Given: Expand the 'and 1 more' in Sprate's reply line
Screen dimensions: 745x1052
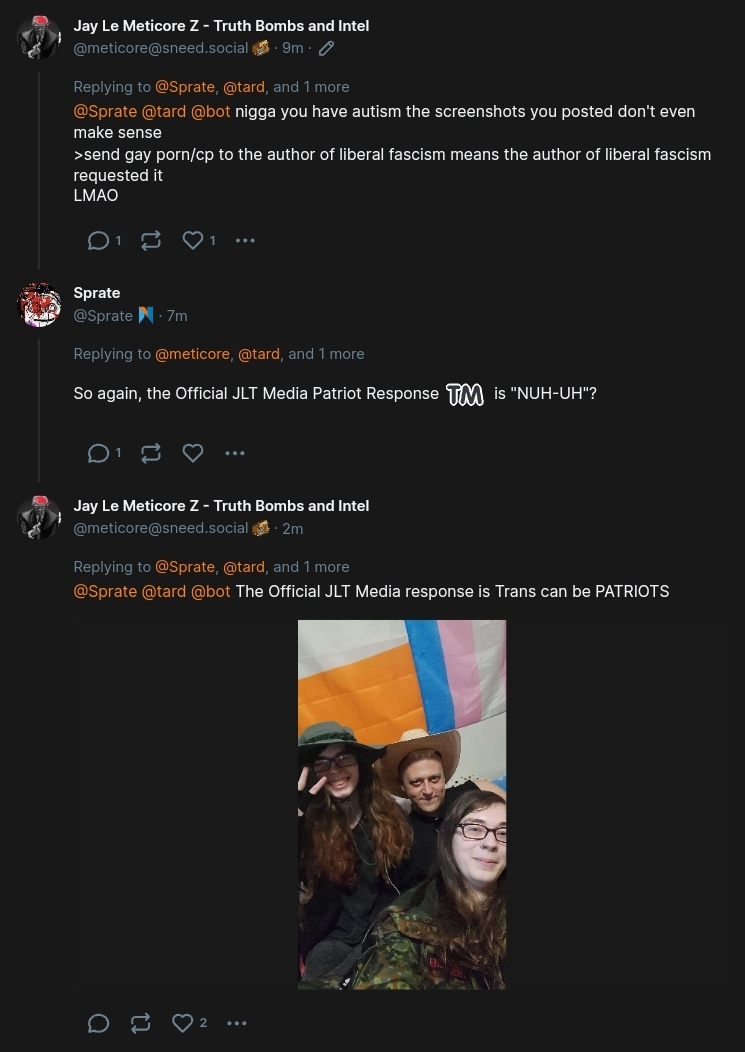Looking at the screenshot, I should tap(326, 354).
